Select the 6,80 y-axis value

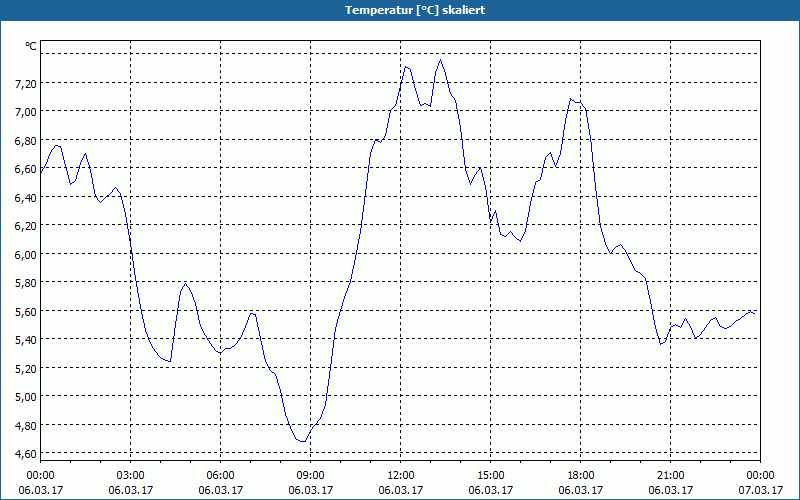pos(26,141)
